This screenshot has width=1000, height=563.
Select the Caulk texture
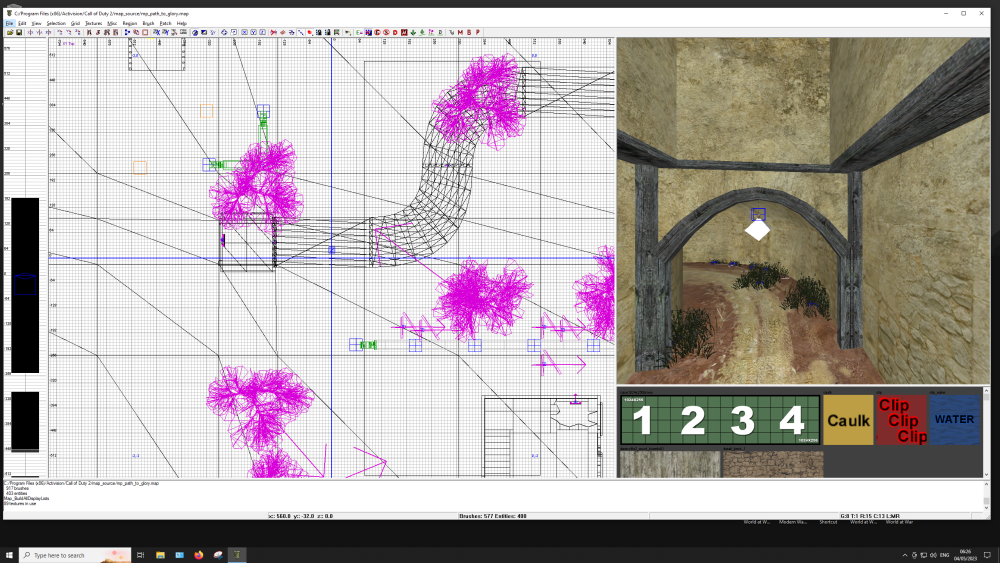coord(848,420)
